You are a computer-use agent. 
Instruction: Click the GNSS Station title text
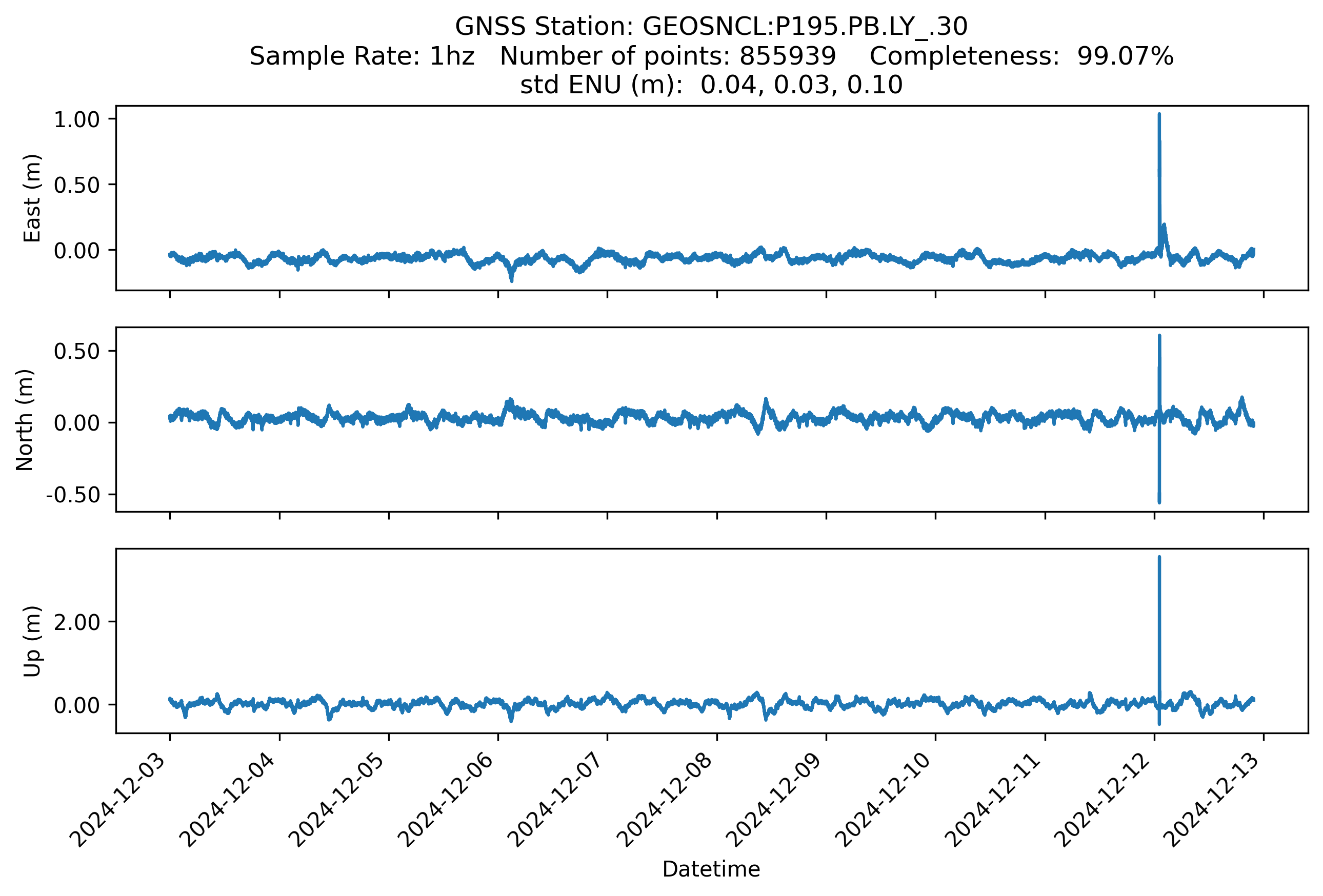coord(711,27)
